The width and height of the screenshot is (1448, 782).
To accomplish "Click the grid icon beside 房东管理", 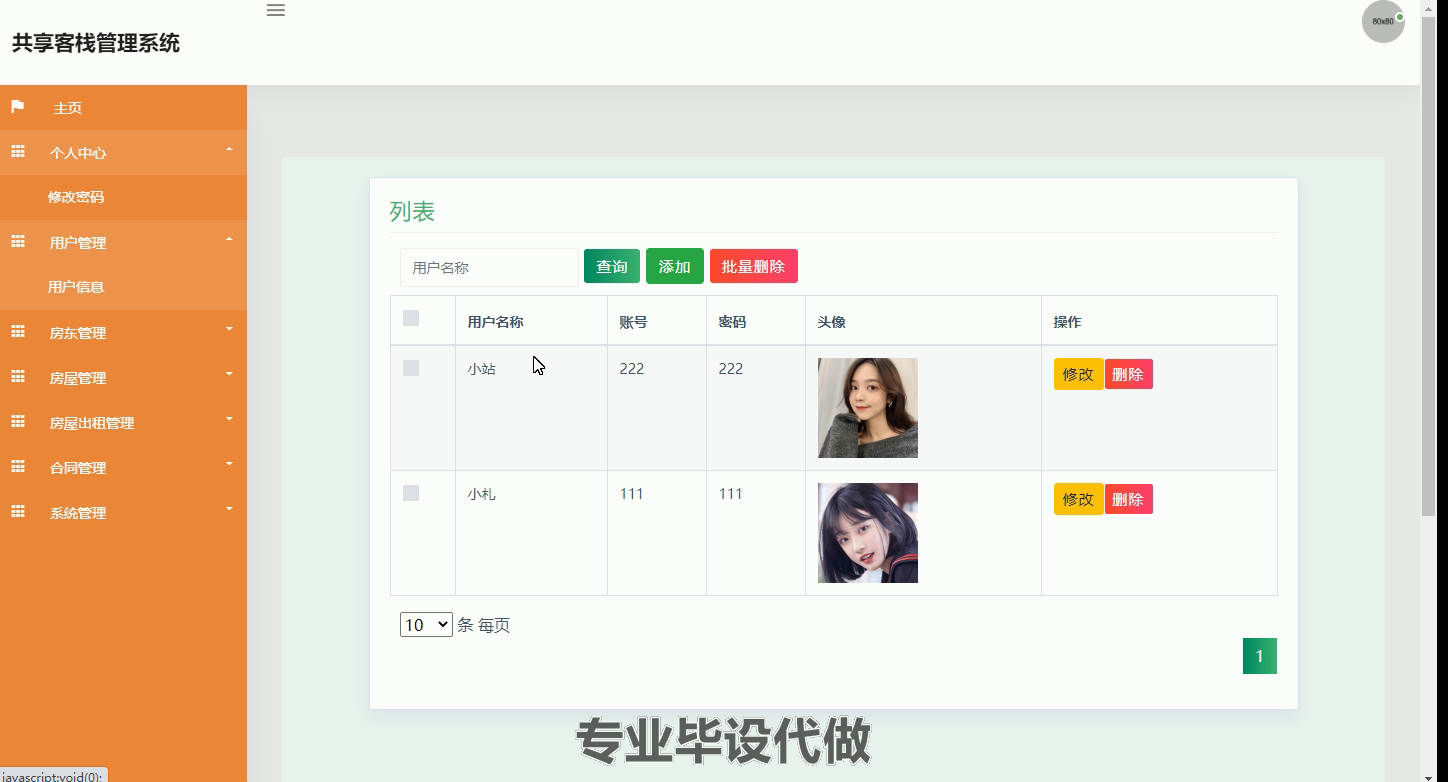I will (18, 332).
